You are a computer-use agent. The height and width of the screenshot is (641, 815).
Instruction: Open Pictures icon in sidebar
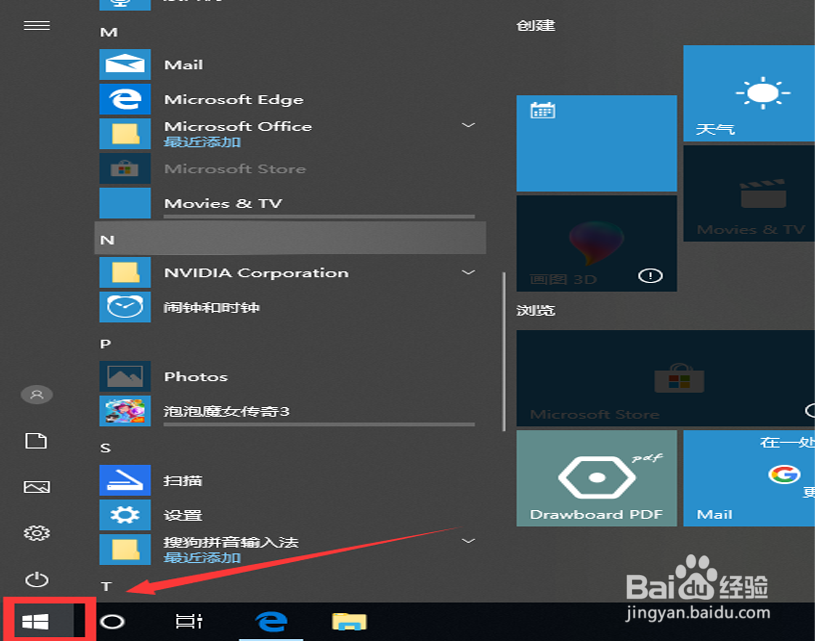37,487
